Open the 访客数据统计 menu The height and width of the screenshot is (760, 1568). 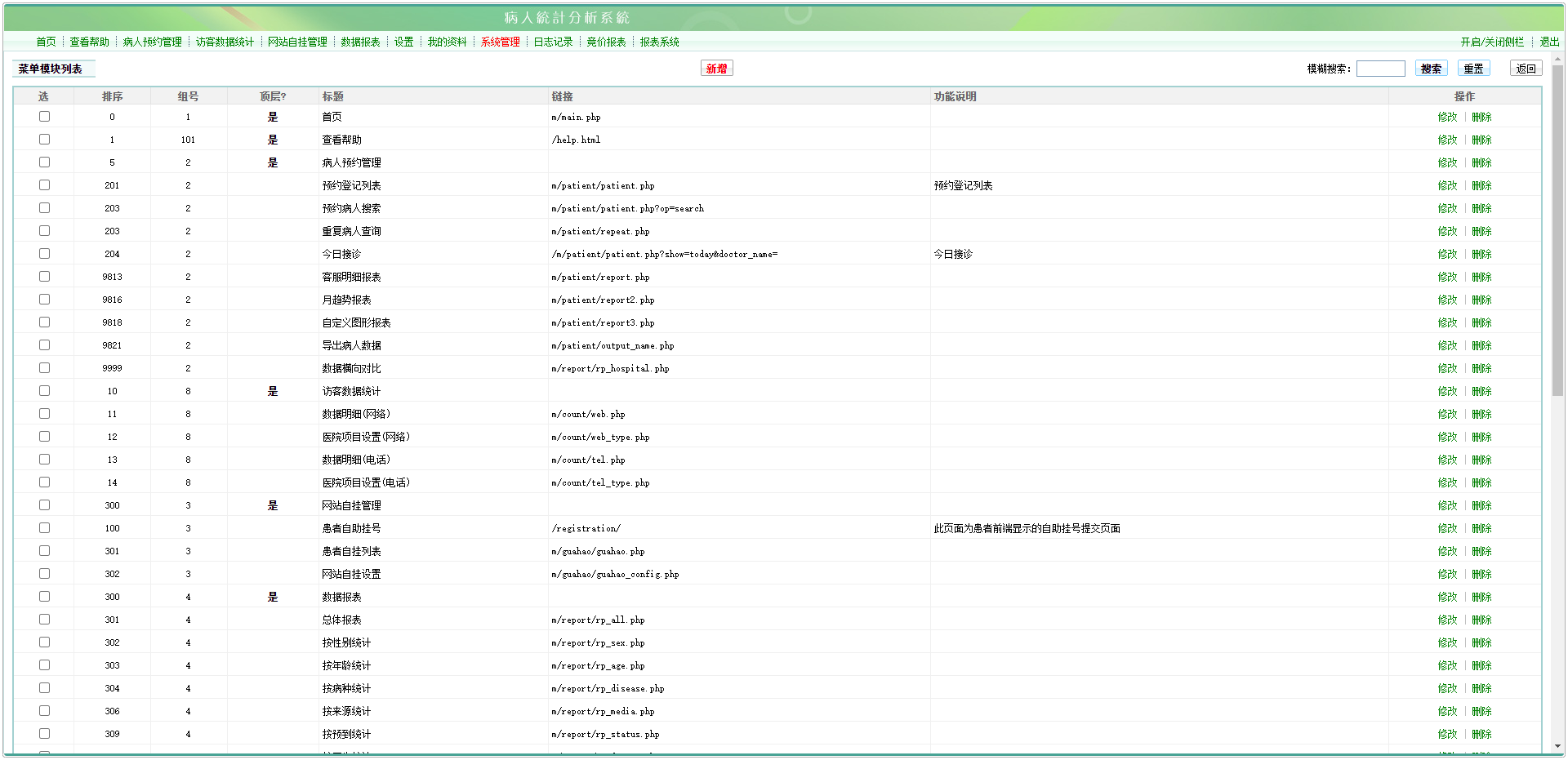[225, 42]
